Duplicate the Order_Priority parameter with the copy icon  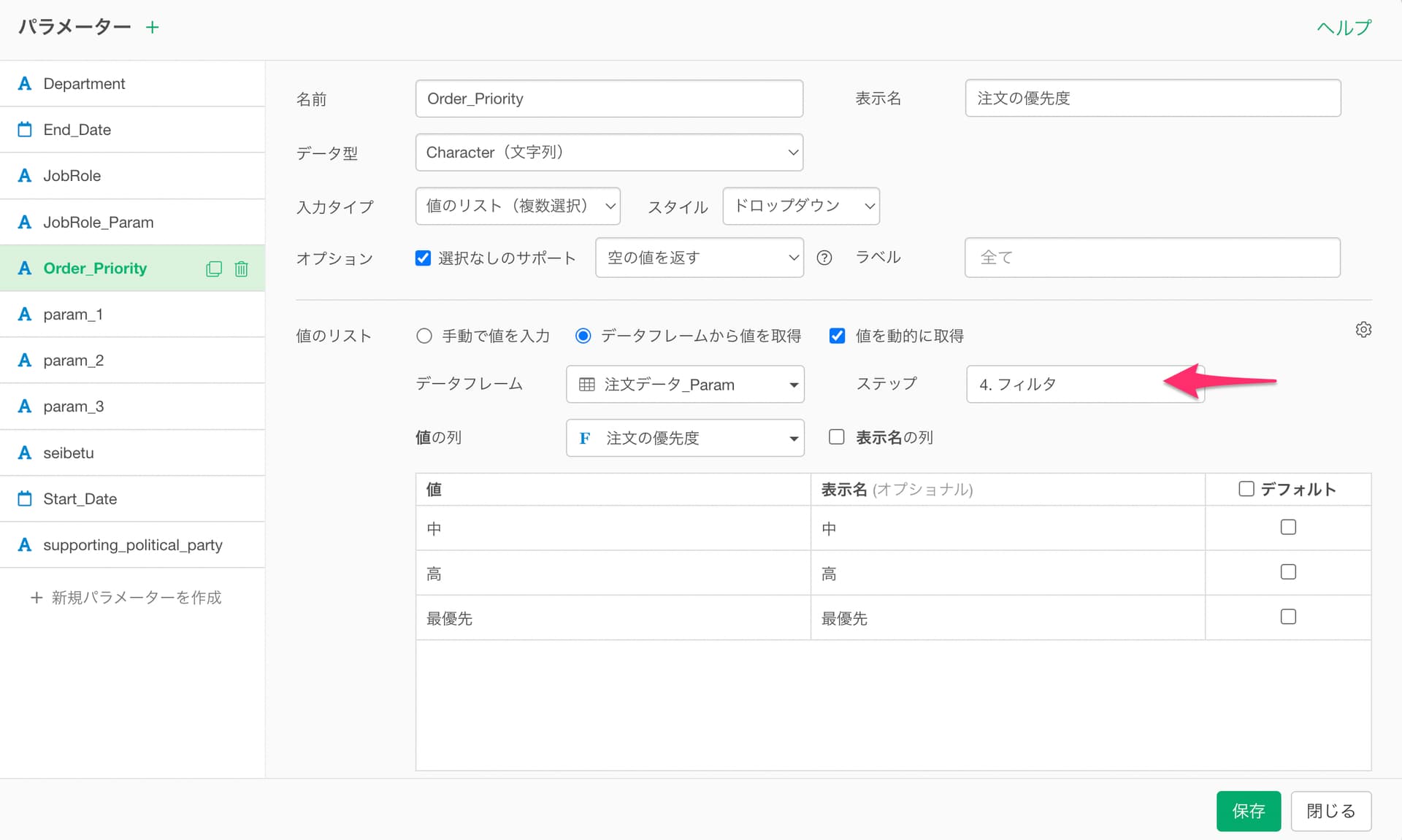(x=213, y=269)
